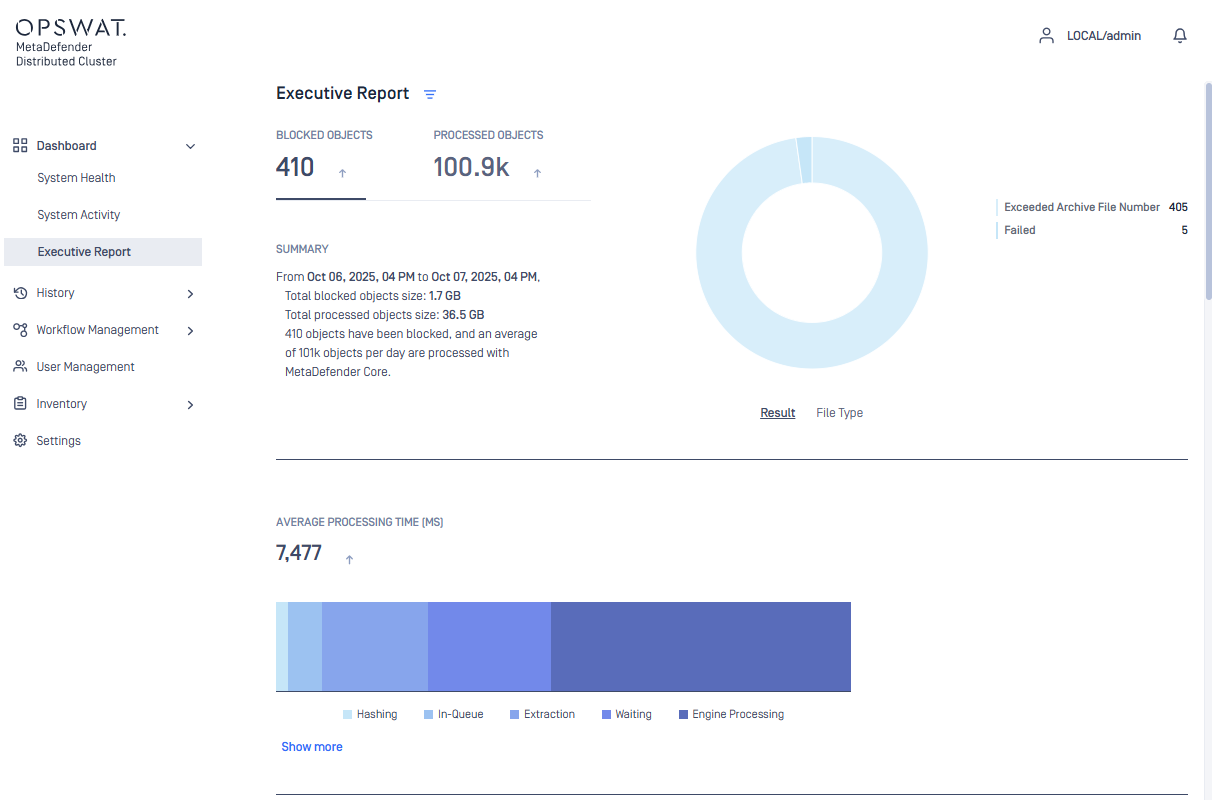Click the User Management people icon
Viewport: 1212px width, 800px height.
(20, 367)
